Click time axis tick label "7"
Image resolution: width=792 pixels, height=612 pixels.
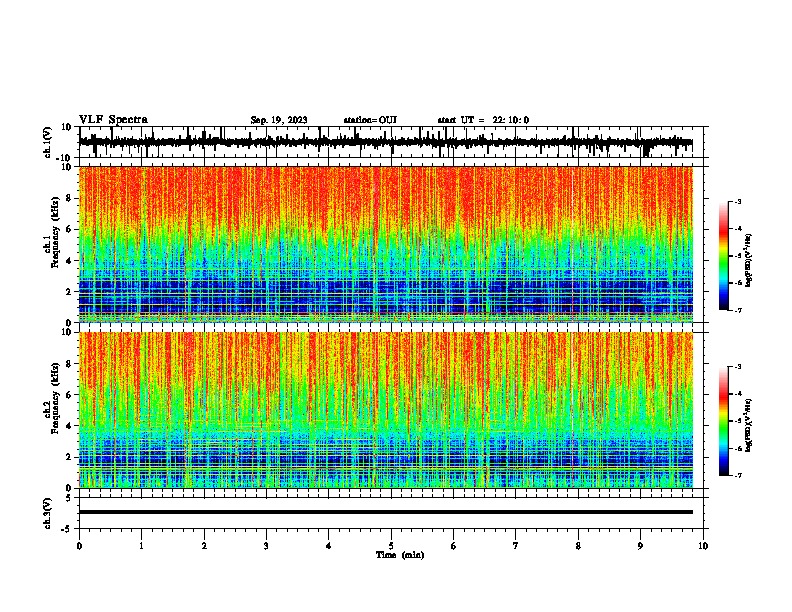point(516,546)
